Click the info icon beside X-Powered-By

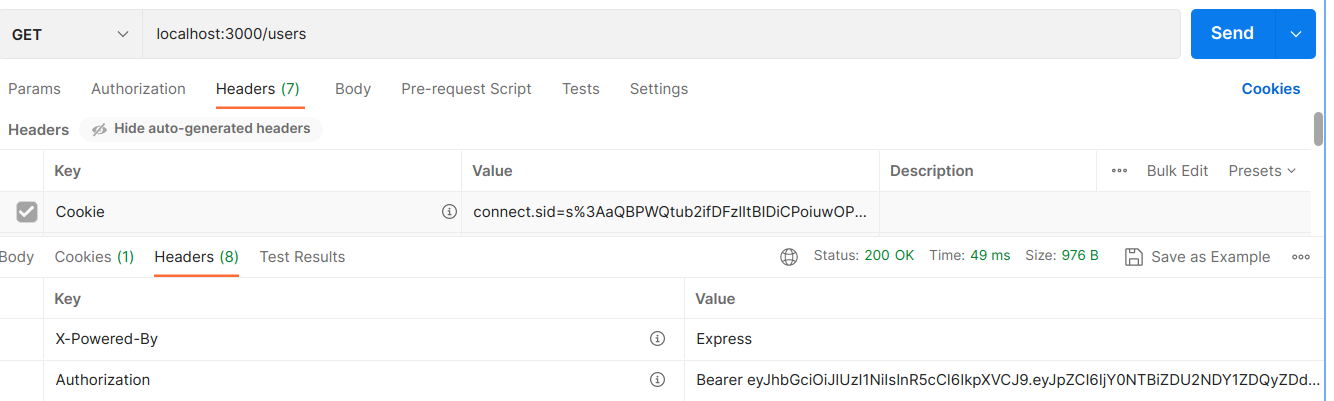click(x=657, y=339)
